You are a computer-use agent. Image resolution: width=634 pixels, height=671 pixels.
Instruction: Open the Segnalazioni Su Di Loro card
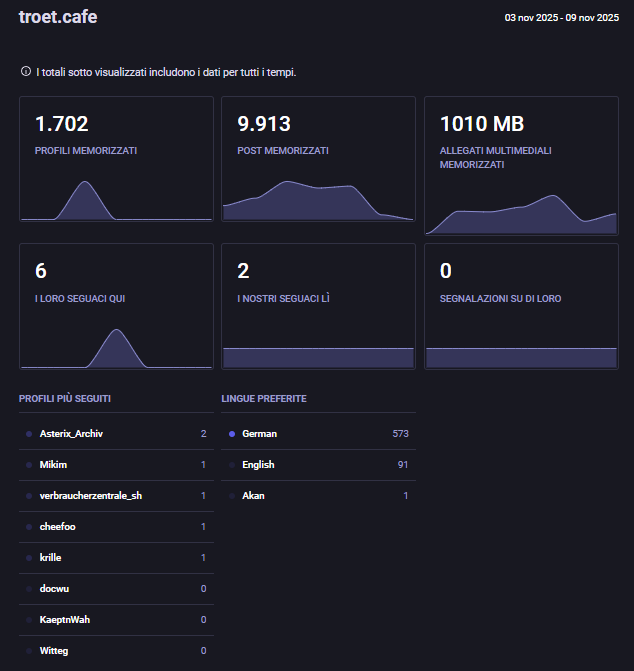(x=521, y=306)
